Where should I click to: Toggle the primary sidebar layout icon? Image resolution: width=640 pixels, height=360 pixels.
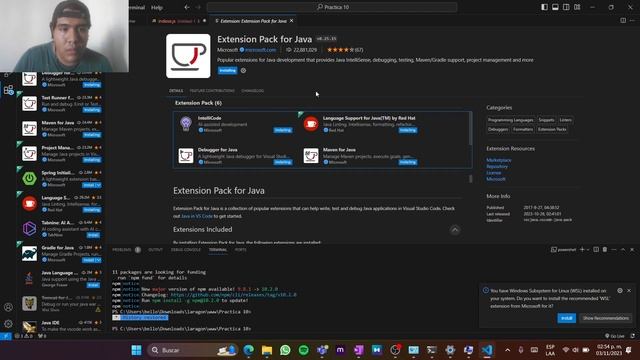[544, 7]
